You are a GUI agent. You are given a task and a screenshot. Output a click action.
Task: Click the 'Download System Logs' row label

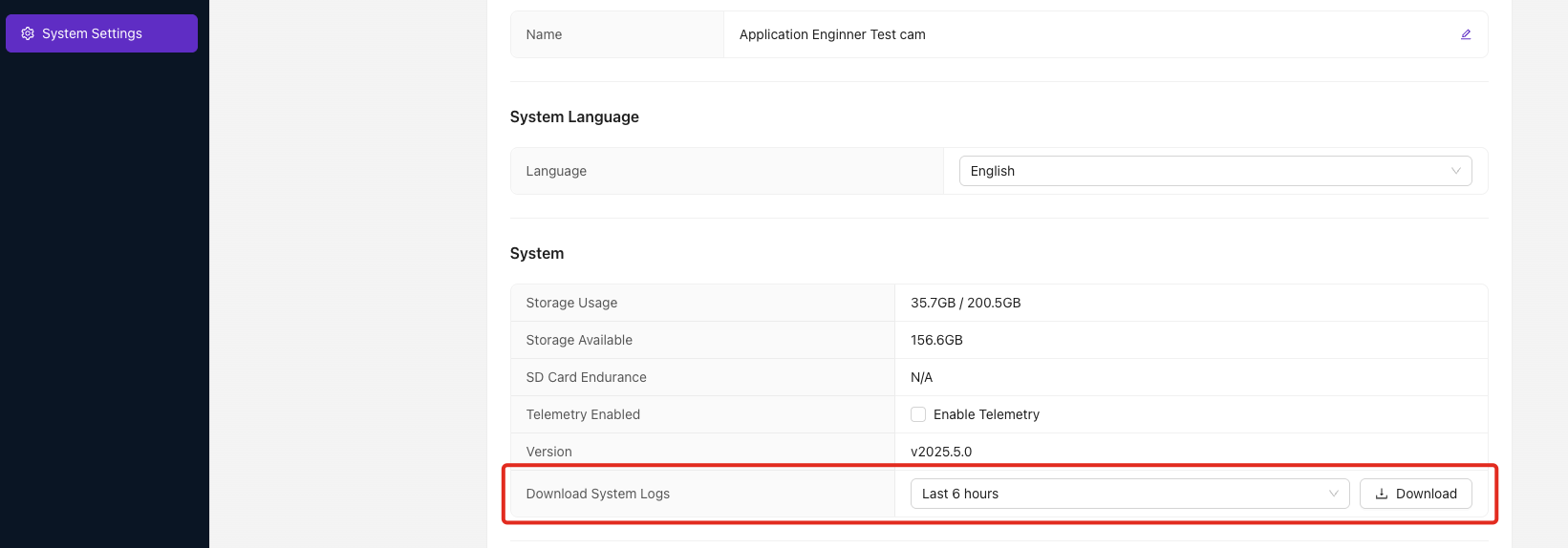point(597,494)
